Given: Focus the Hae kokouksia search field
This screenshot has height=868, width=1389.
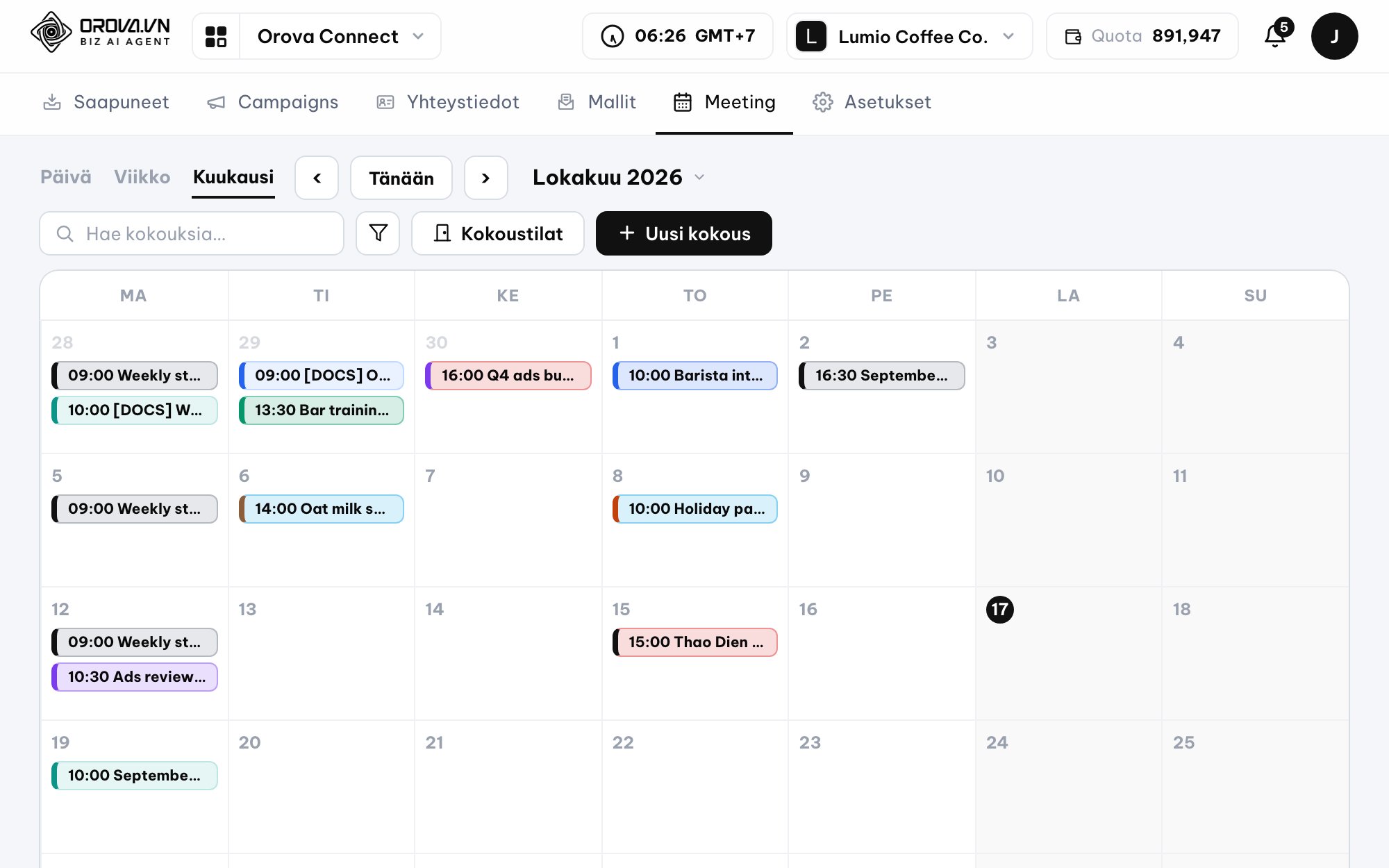Looking at the screenshot, I should click(x=192, y=233).
